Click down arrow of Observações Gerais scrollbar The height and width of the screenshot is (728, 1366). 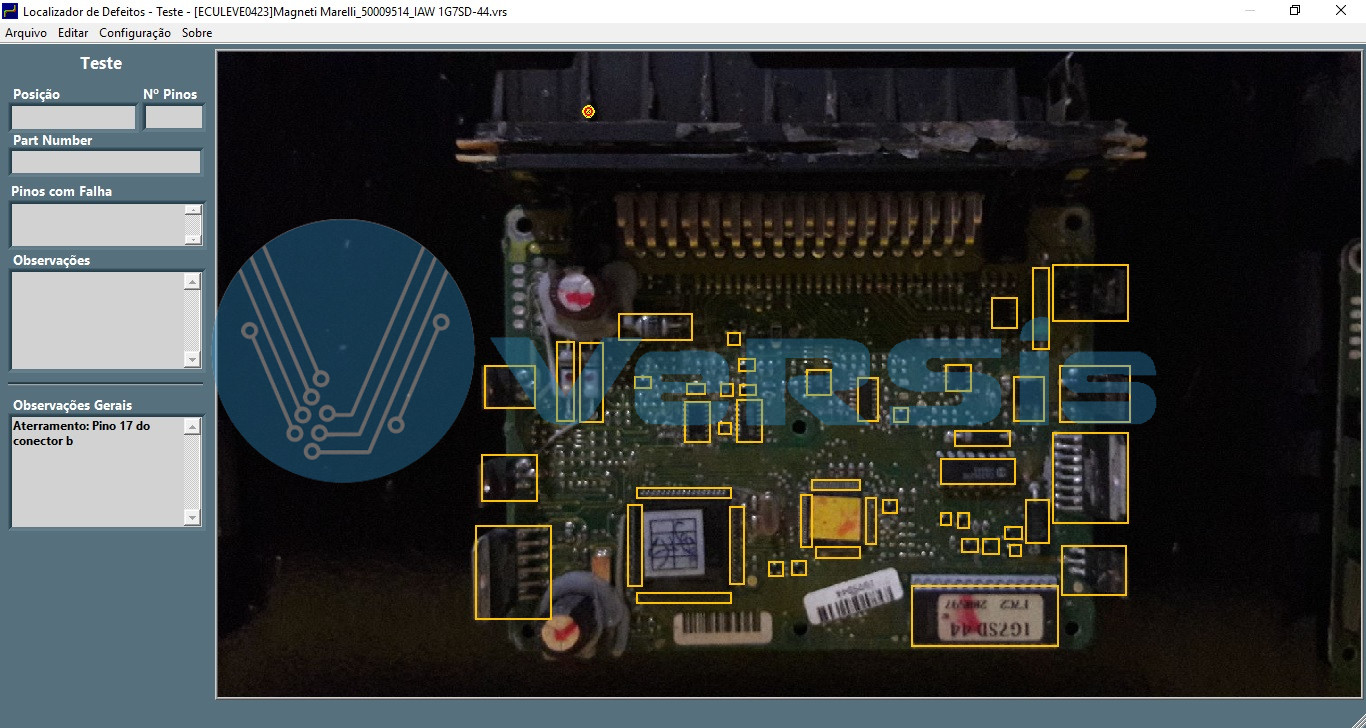click(x=193, y=516)
